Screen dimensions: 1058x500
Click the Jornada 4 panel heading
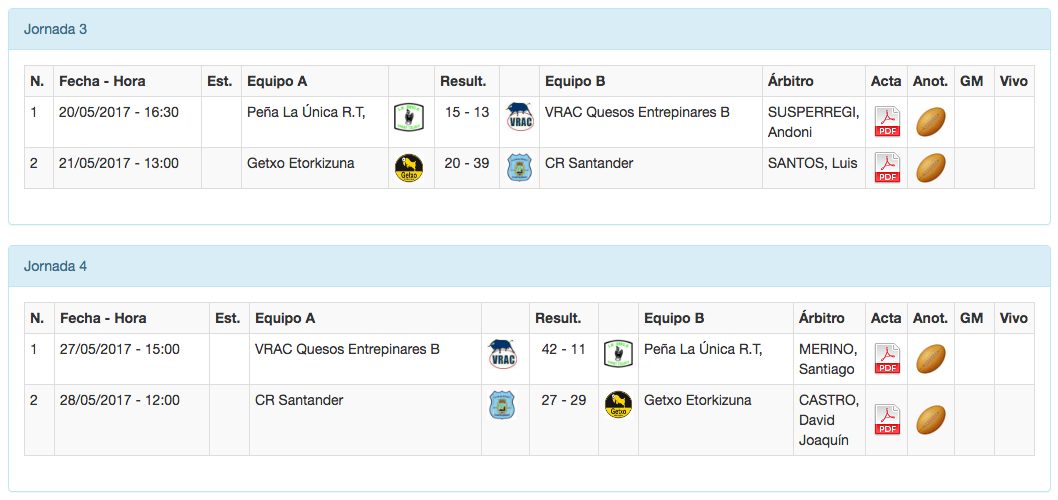[x=56, y=267]
